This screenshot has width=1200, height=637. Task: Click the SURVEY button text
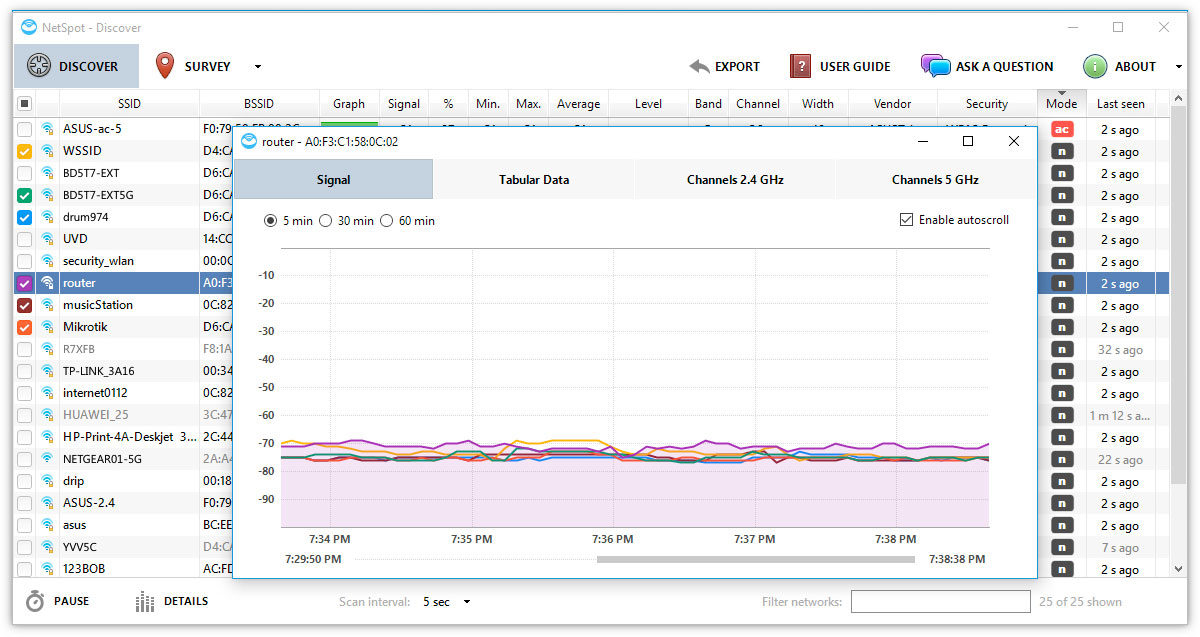pyautogui.click(x=207, y=67)
